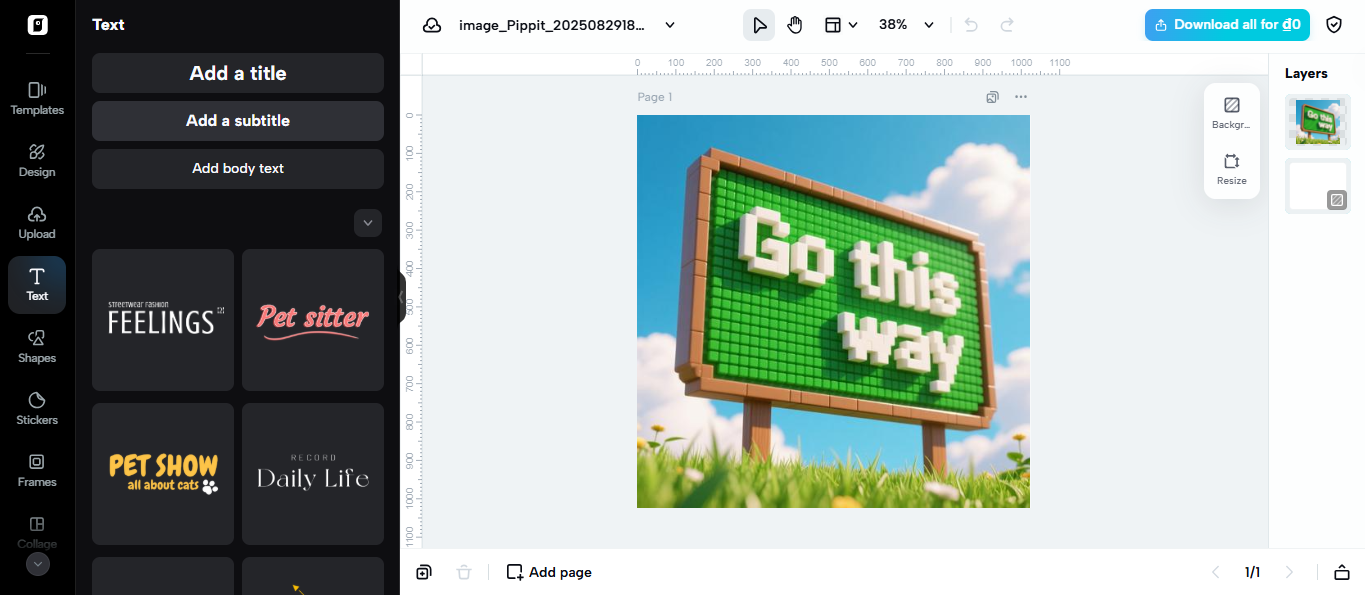Open the Design sidebar panel

point(37,161)
